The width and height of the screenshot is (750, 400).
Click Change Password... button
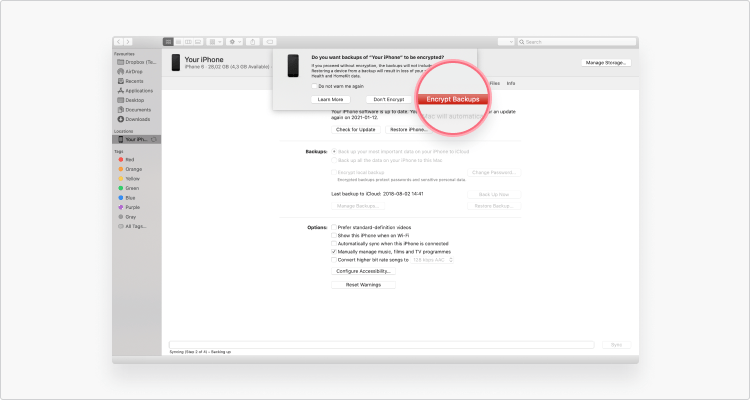point(494,173)
